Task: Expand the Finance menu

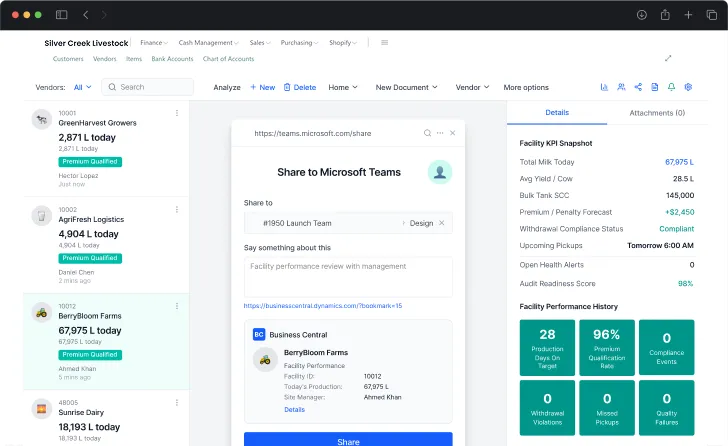Action: [x=153, y=43]
